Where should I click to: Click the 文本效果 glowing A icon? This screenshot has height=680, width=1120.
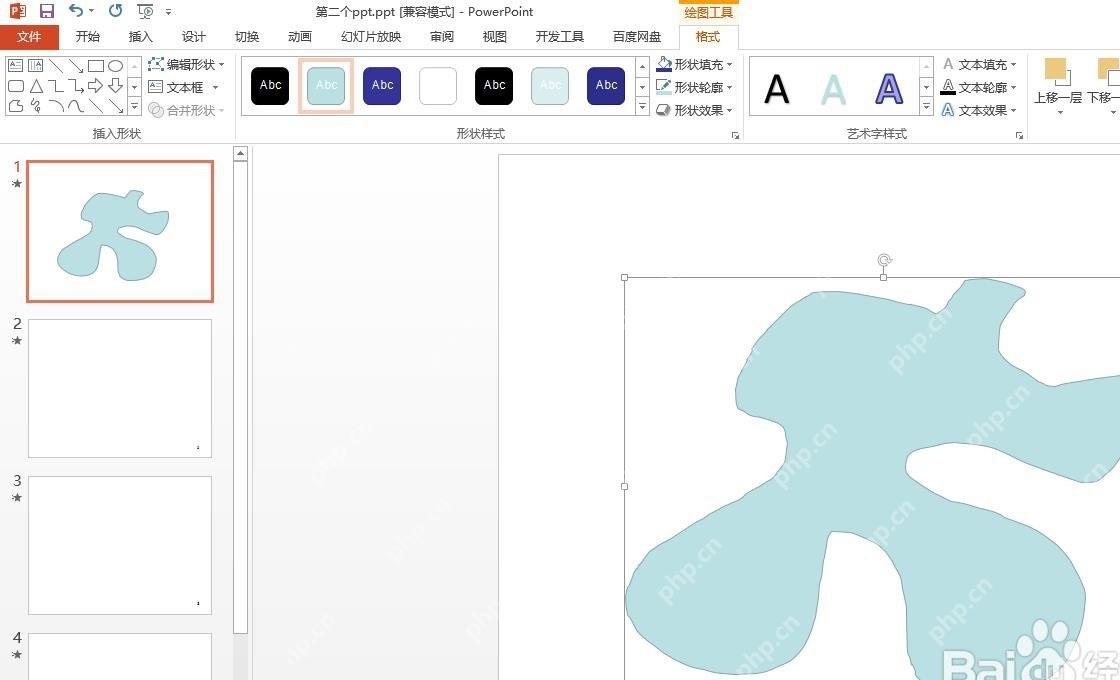948,110
